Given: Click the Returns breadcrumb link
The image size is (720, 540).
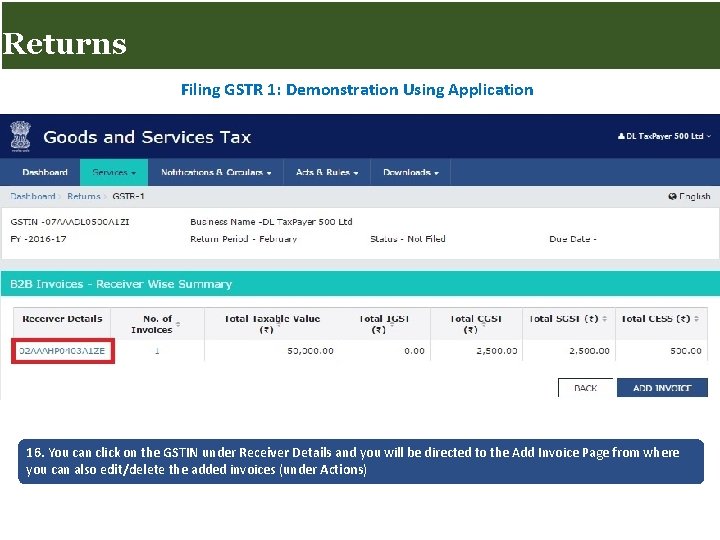Looking at the screenshot, I should tap(84, 197).
